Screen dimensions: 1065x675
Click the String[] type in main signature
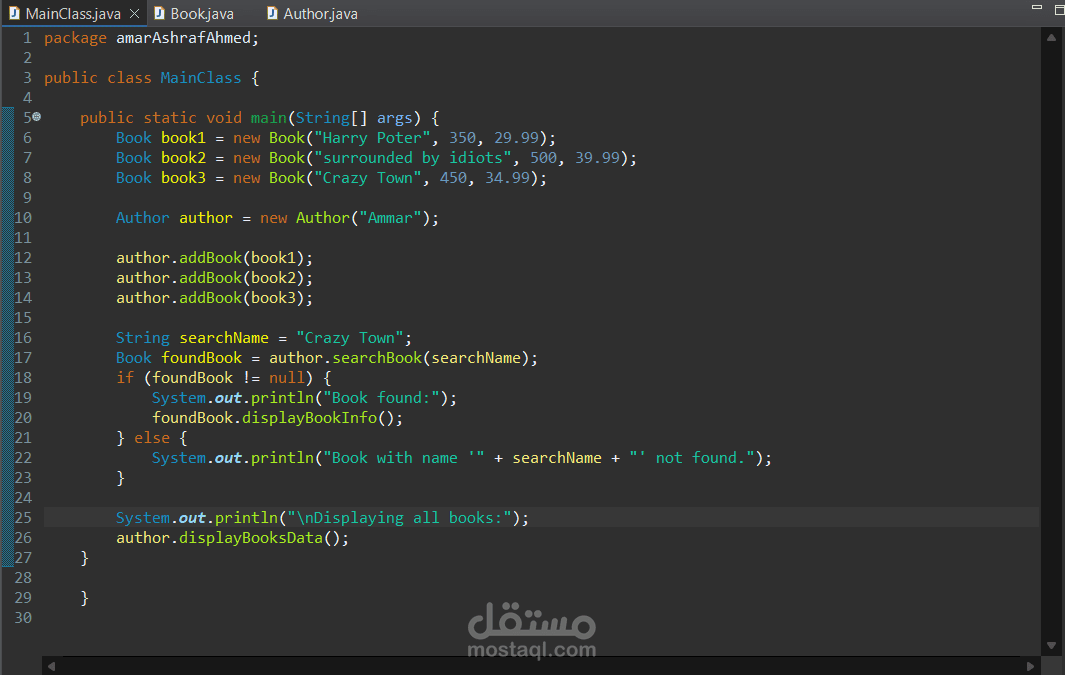[331, 118]
